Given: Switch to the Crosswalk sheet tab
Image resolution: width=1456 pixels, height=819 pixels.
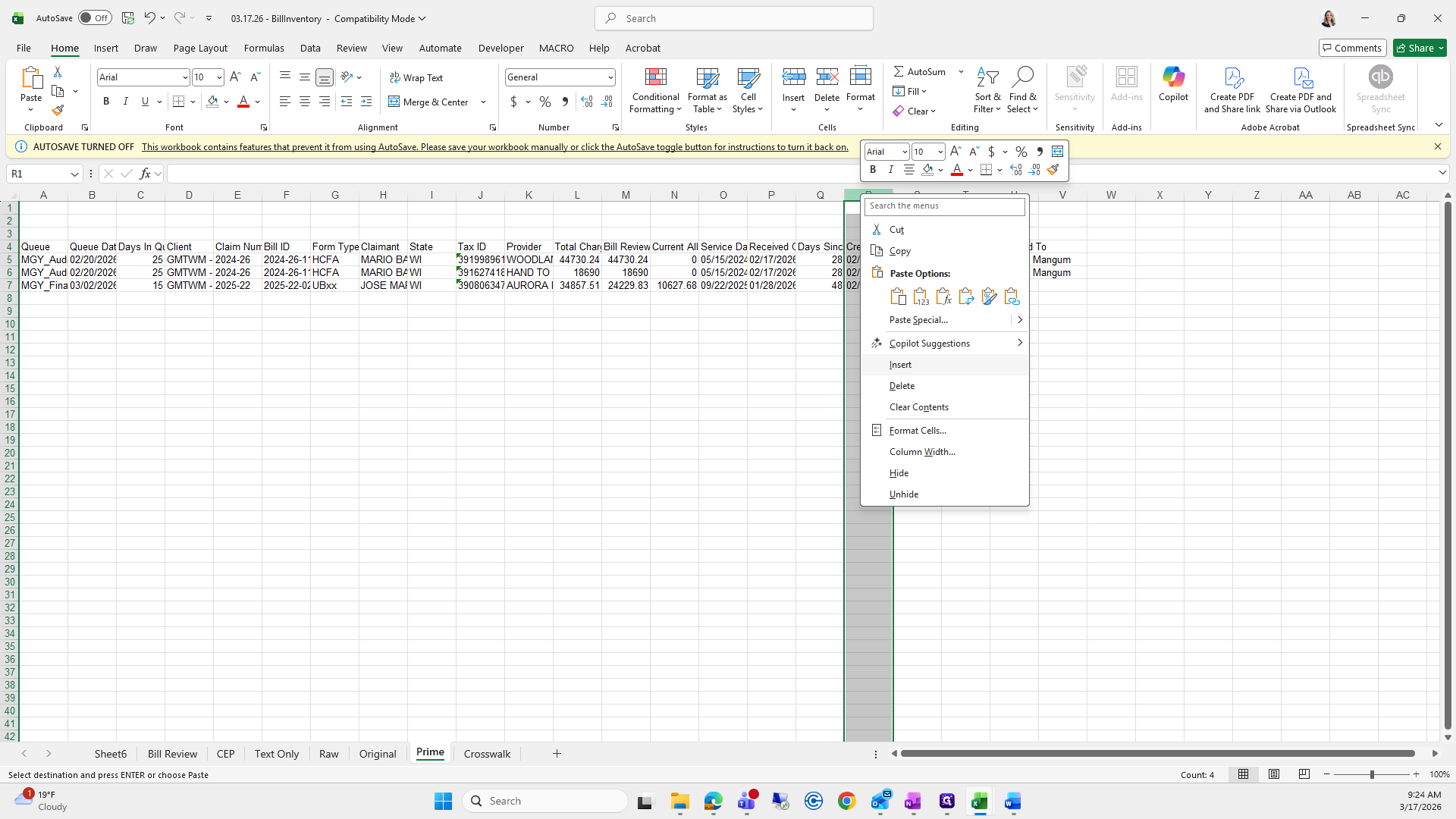Looking at the screenshot, I should click(x=487, y=754).
